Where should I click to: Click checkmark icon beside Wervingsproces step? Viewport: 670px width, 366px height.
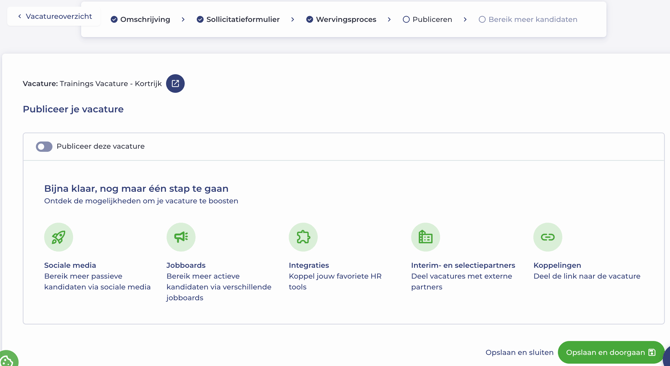point(309,20)
